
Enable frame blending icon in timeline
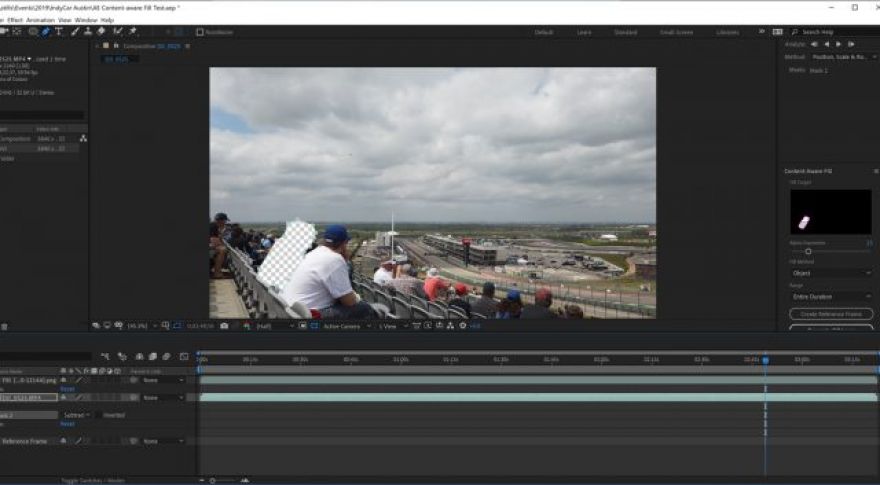coord(153,356)
